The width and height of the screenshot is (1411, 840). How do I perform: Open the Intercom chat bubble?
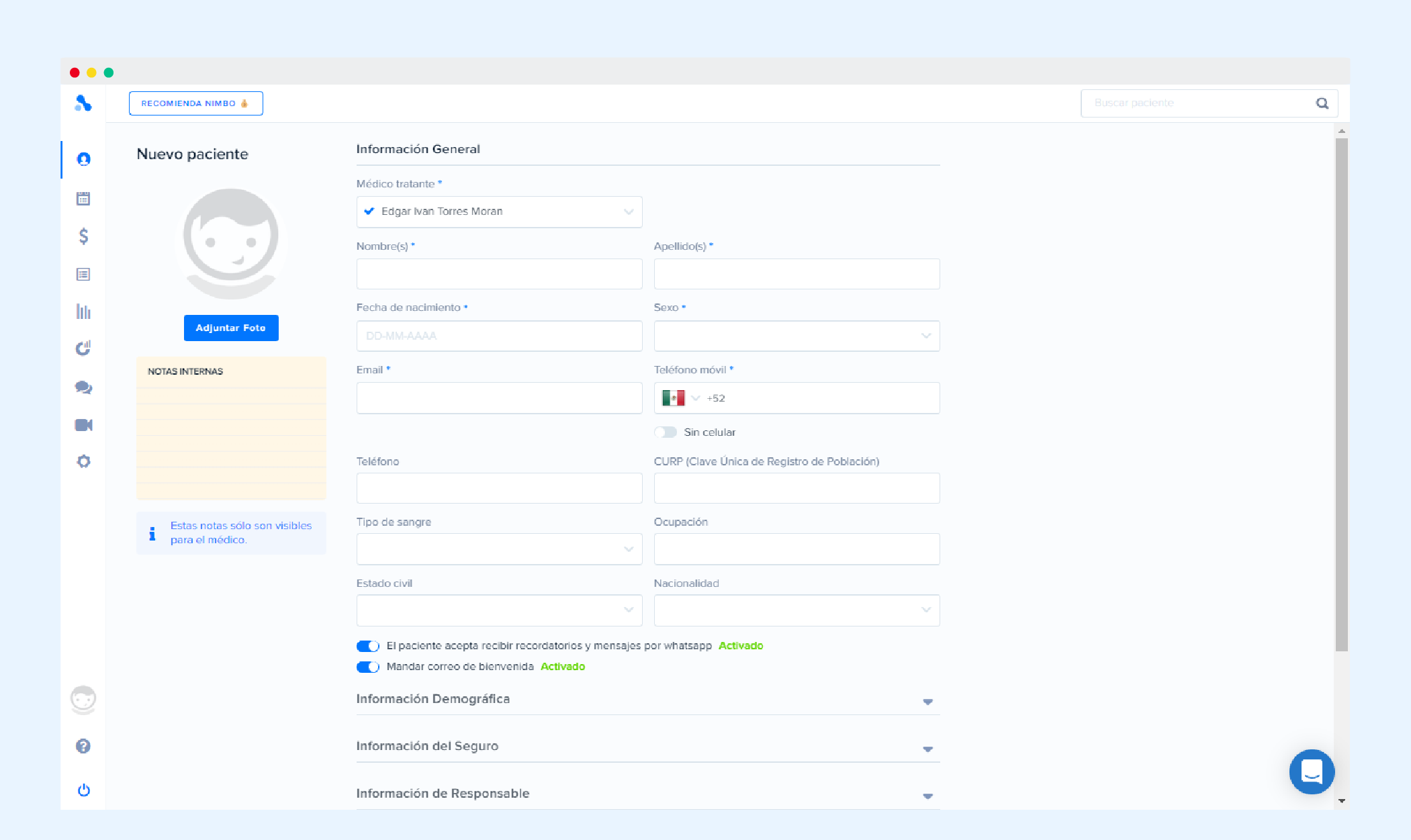(x=1312, y=772)
